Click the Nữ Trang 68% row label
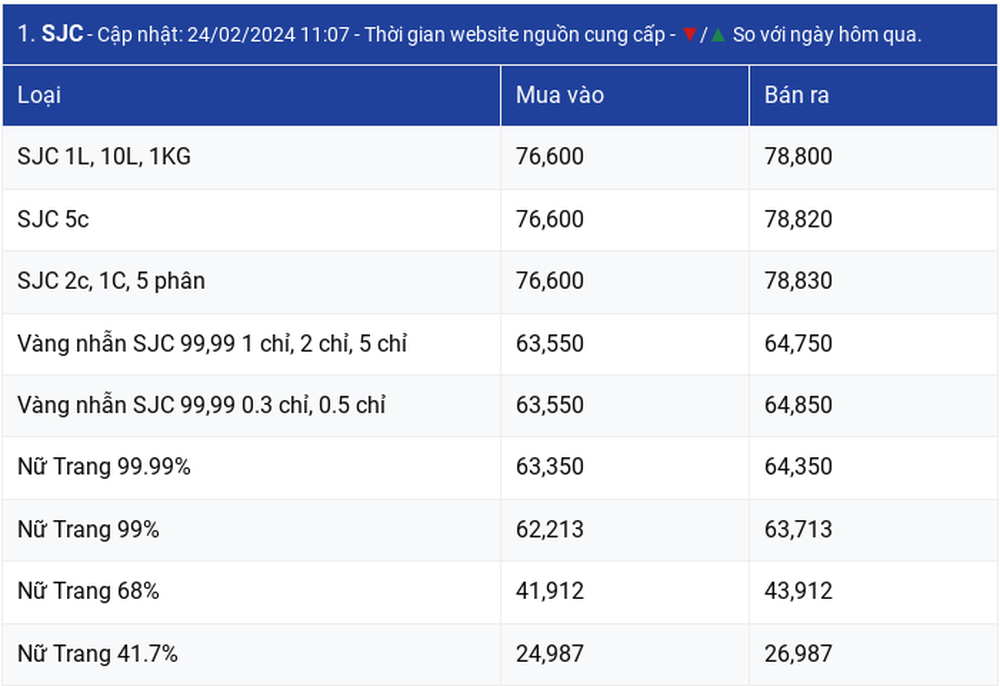 click(x=88, y=591)
